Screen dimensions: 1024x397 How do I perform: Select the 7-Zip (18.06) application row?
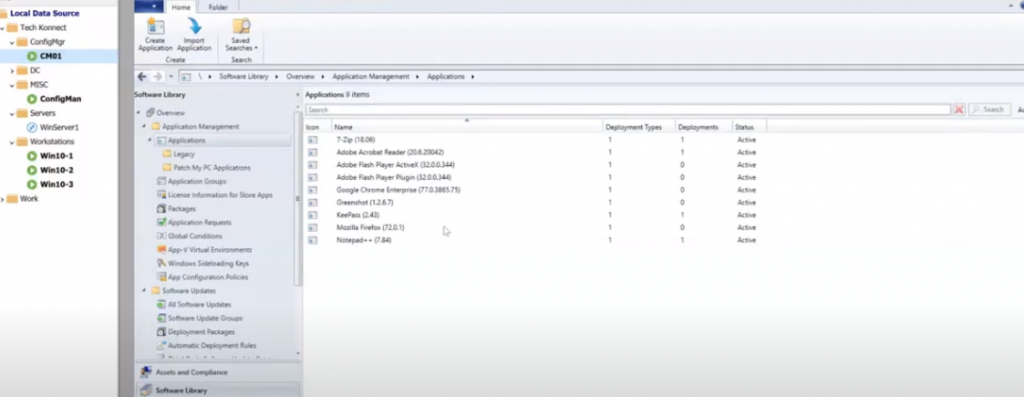pos(536,140)
